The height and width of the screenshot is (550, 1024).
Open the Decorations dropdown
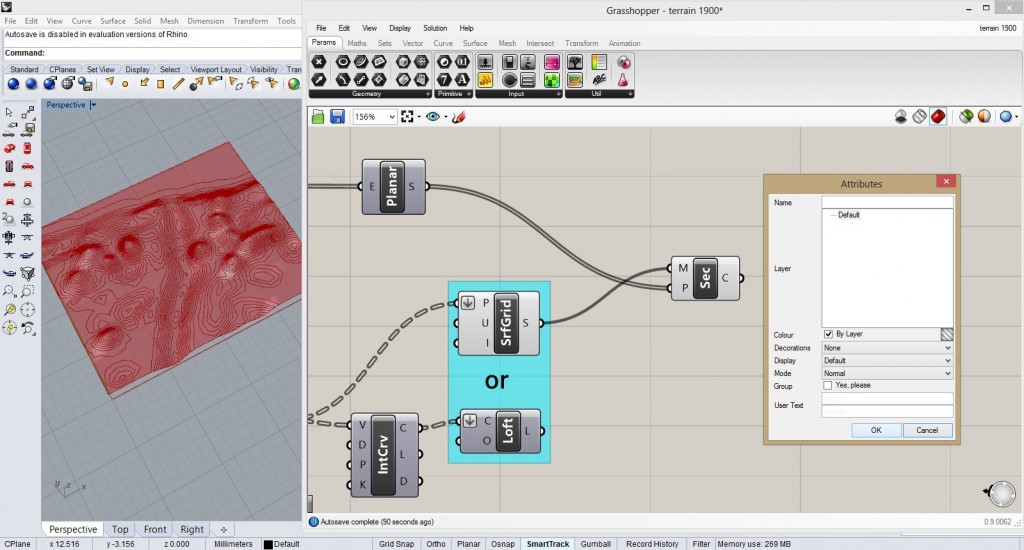click(x=886, y=348)
